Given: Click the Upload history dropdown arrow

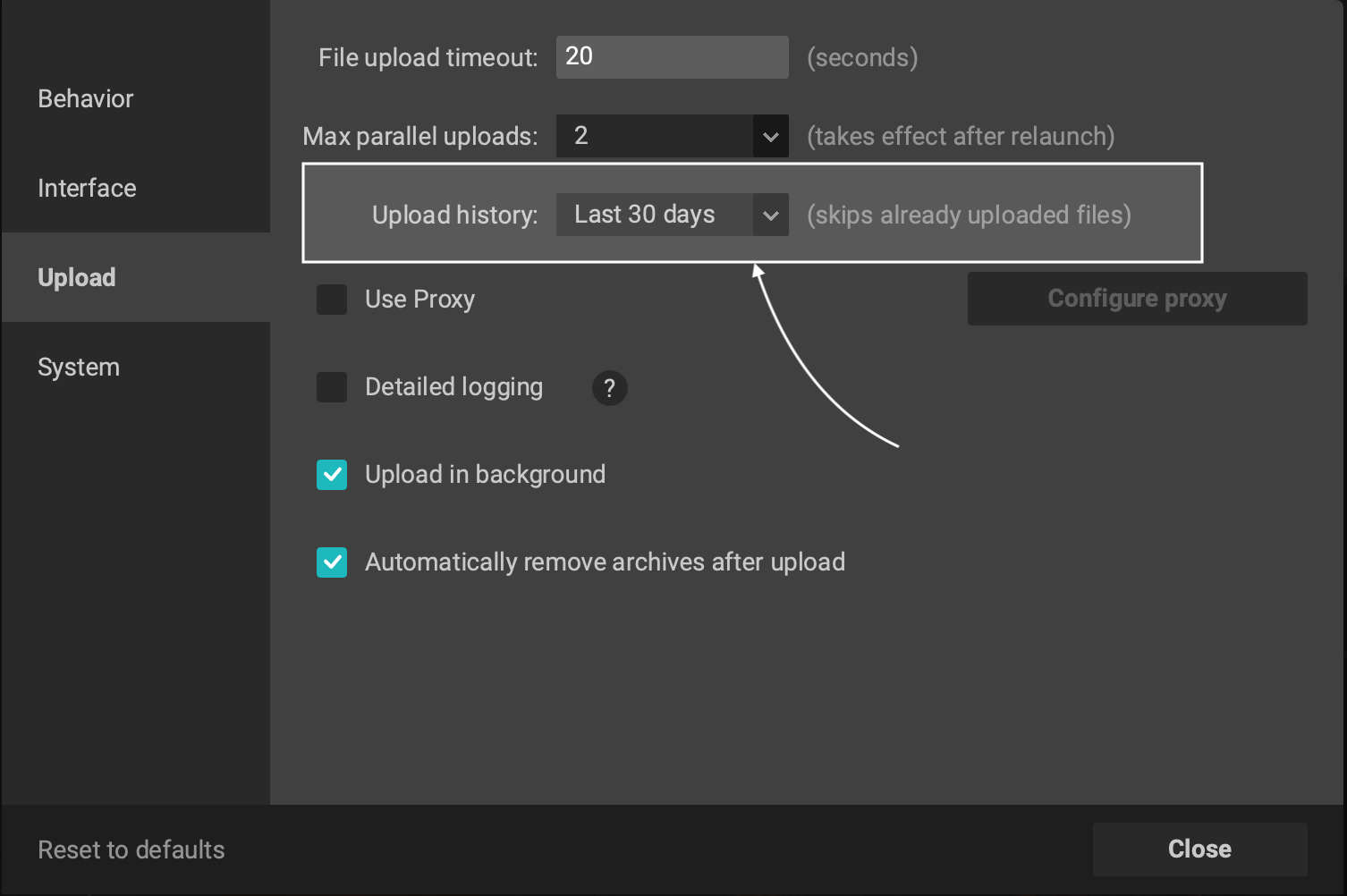Looking at the screenshot, I should (770, 215).
